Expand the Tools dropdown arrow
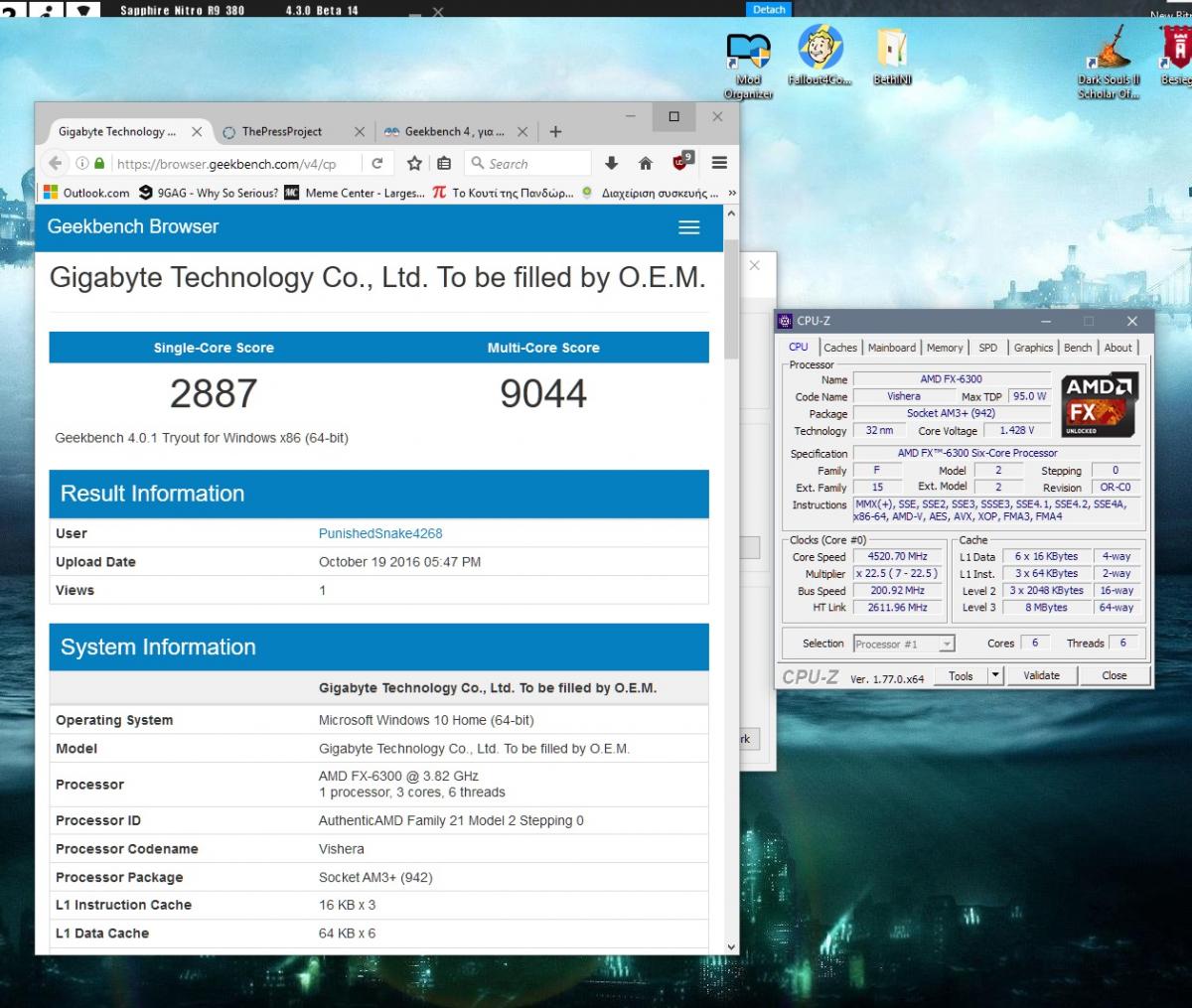The height and width of the screenshot is (1008, 1192). click(x=995, y=675)
